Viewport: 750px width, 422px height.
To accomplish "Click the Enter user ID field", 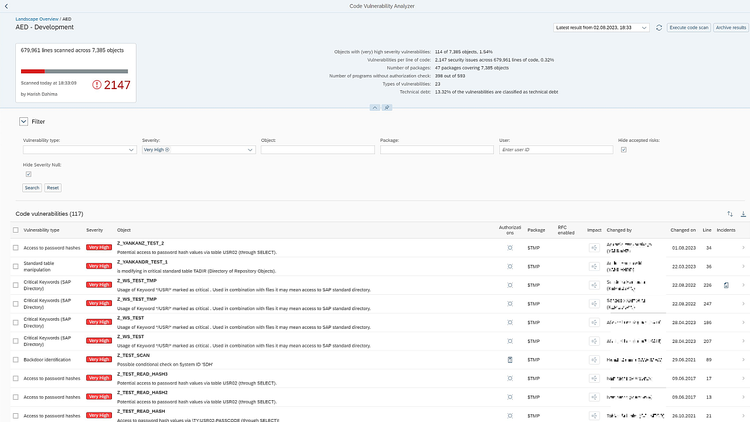I will [x=556, y=150].
